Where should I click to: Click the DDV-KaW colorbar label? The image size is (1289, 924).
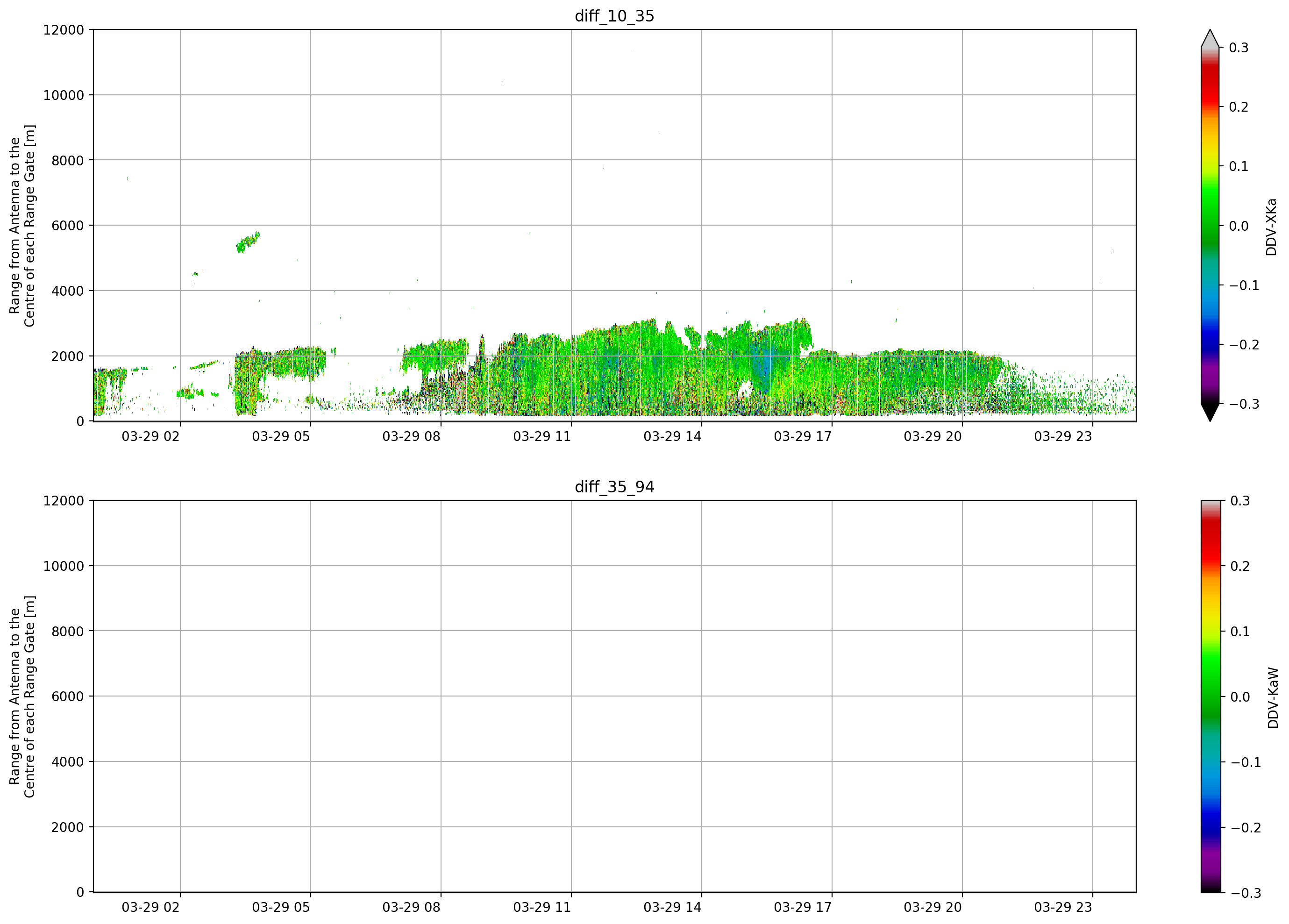1273,697
